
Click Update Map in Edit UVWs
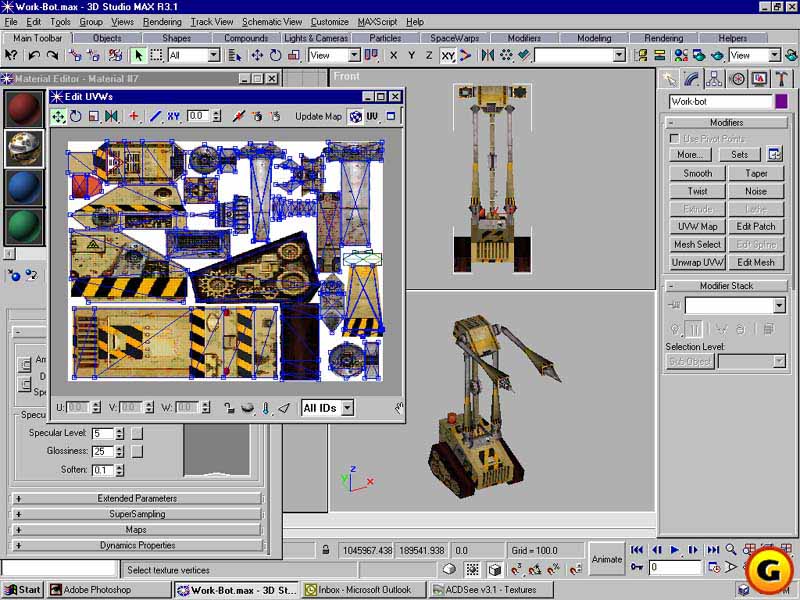point(318,116)
